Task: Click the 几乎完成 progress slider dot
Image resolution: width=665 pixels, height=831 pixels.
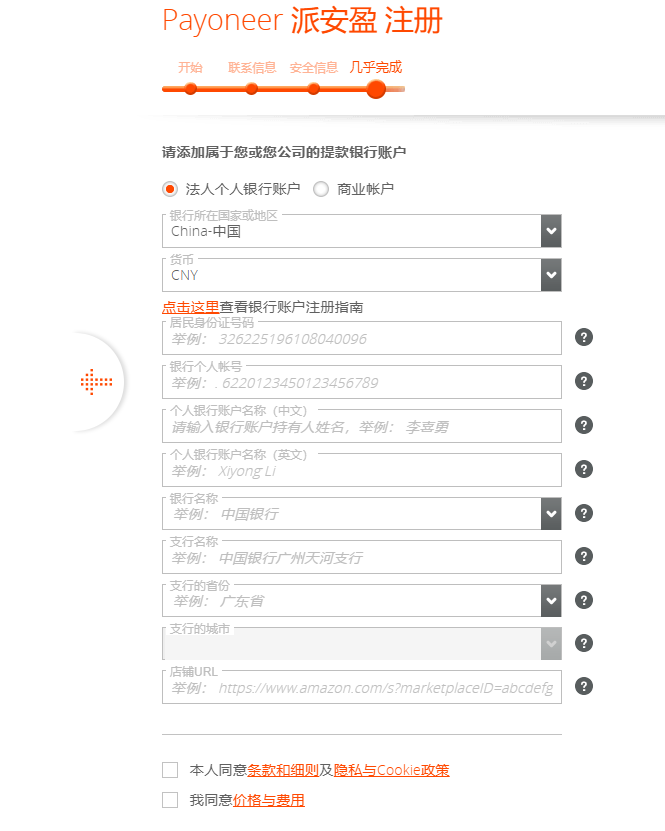Action: pyautogui.click(x=376, y=89)
